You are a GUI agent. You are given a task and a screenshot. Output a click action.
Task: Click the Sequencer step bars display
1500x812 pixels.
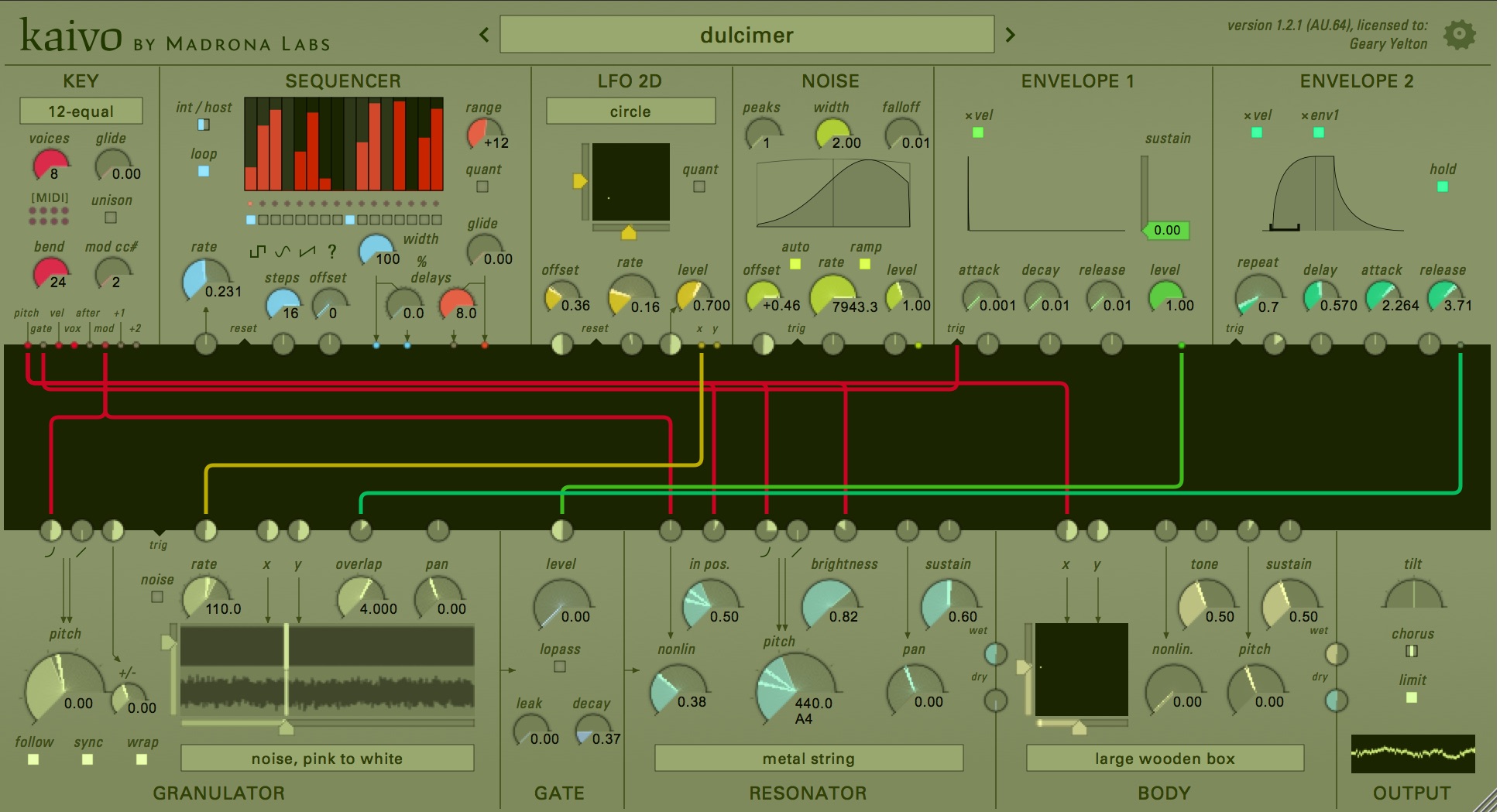coord(344,144)
